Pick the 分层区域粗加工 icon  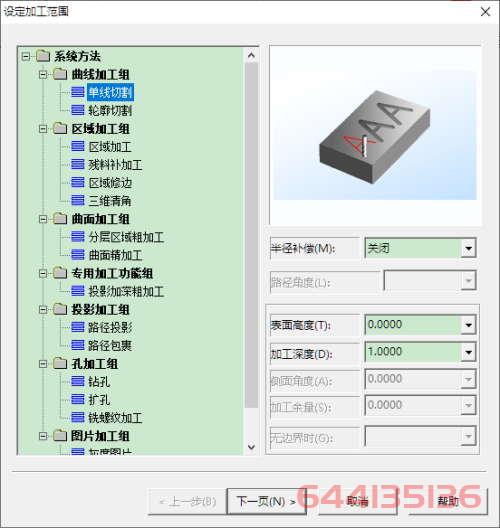coord(78,237)
